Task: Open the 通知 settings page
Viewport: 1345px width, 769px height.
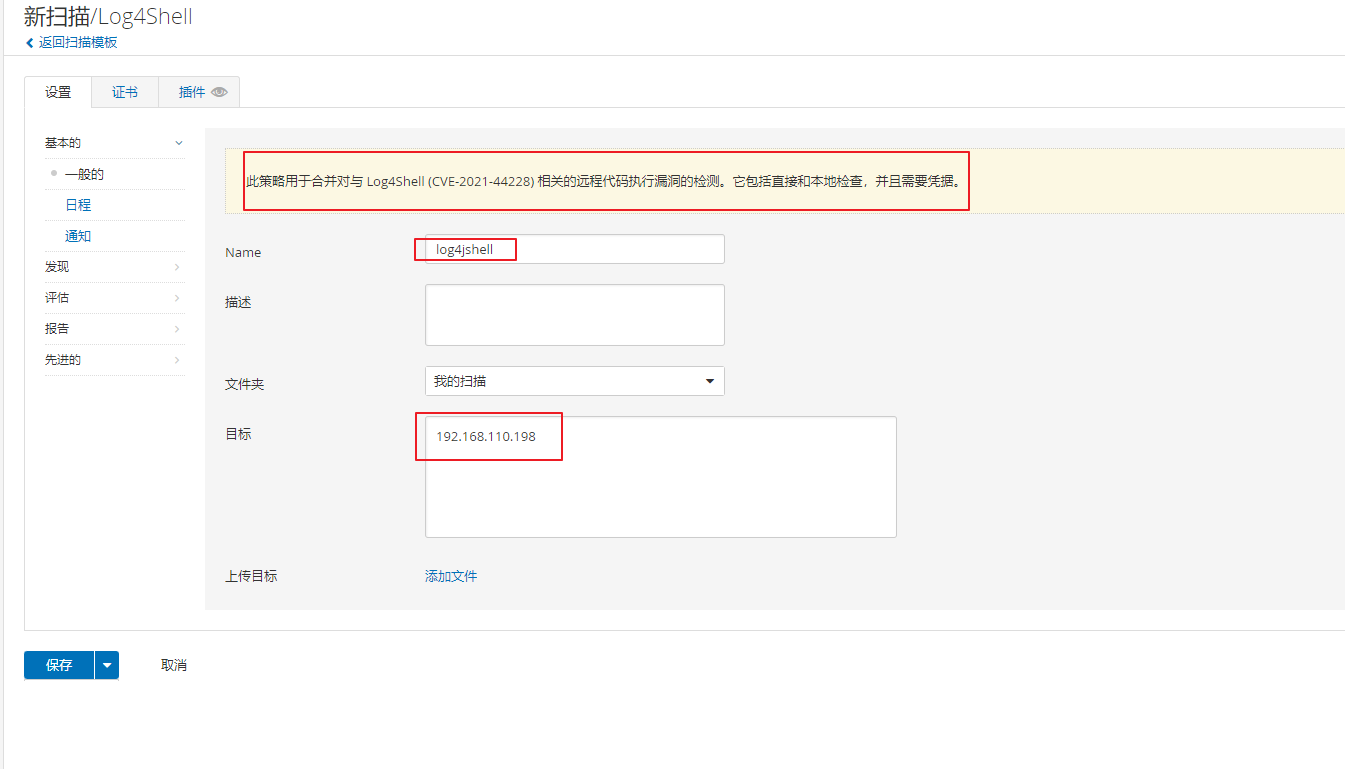Action: pos(78,237)
